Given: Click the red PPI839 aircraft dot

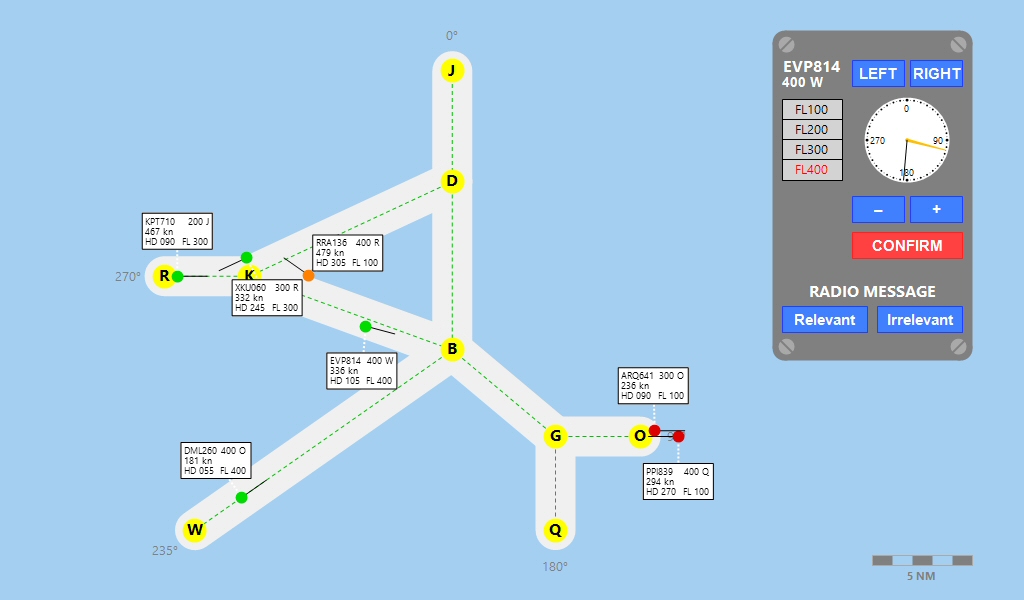Looking at the screenshot, I should [x=678, y=436].
